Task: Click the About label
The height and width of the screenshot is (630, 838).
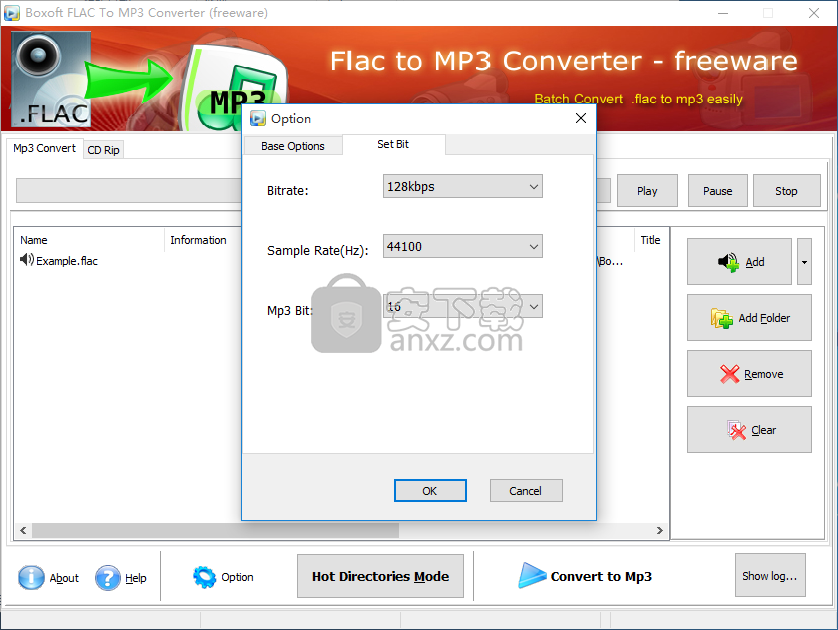Action: point(64,578)
